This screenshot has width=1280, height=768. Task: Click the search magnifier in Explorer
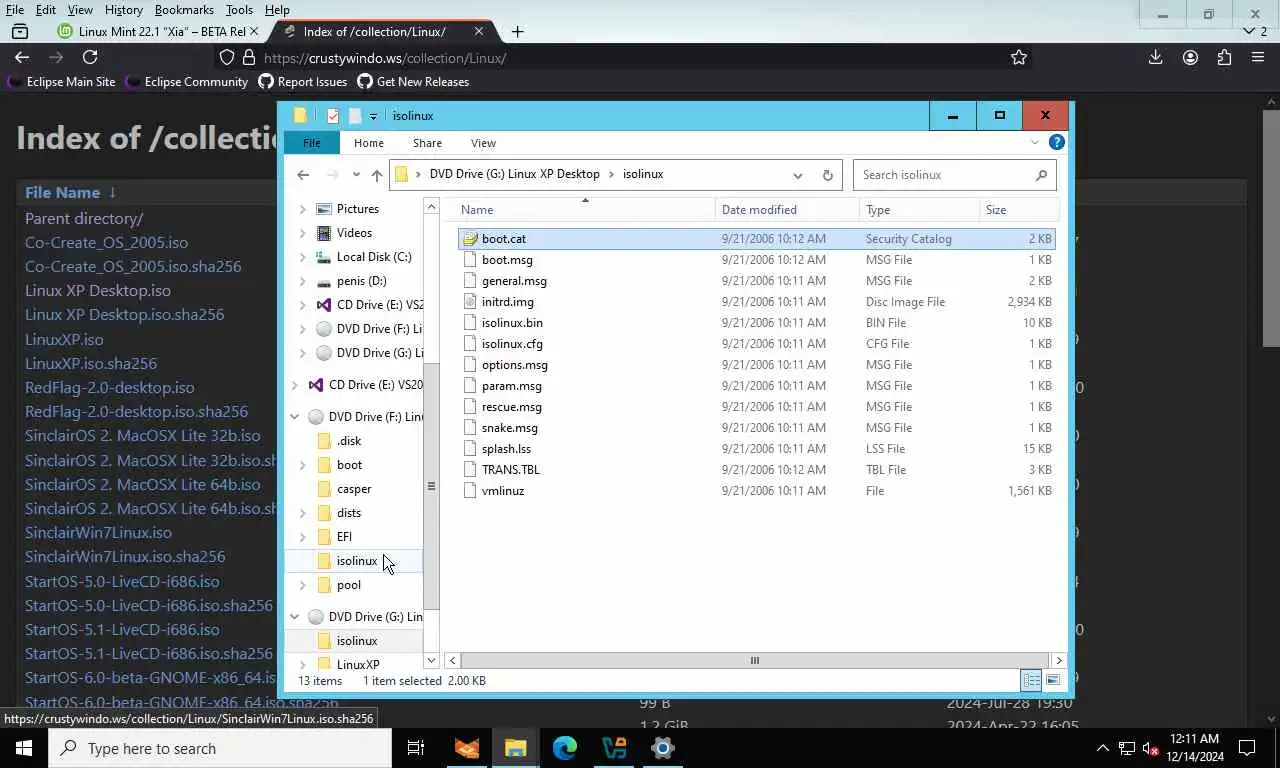[1041, 175]
